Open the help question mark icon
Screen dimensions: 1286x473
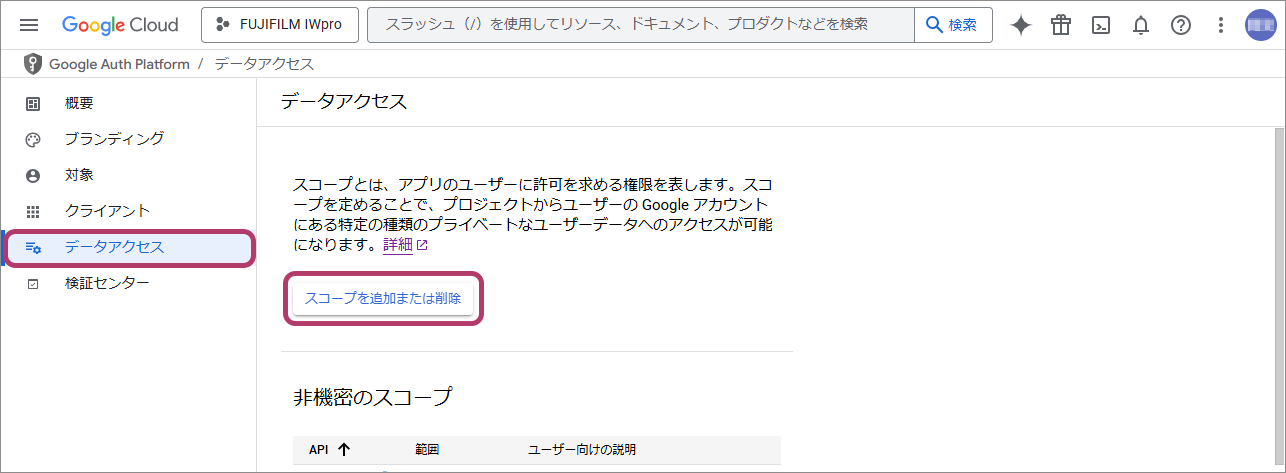click(x=1180, y=26)
